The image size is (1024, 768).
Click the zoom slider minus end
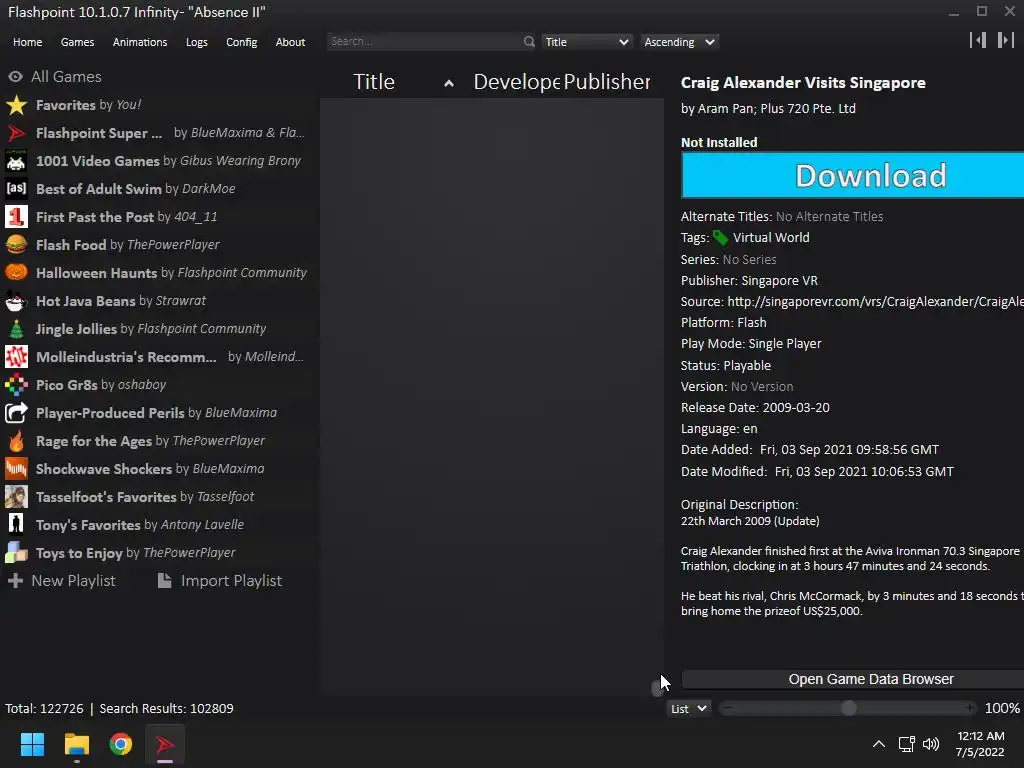(x=728, y=708)
